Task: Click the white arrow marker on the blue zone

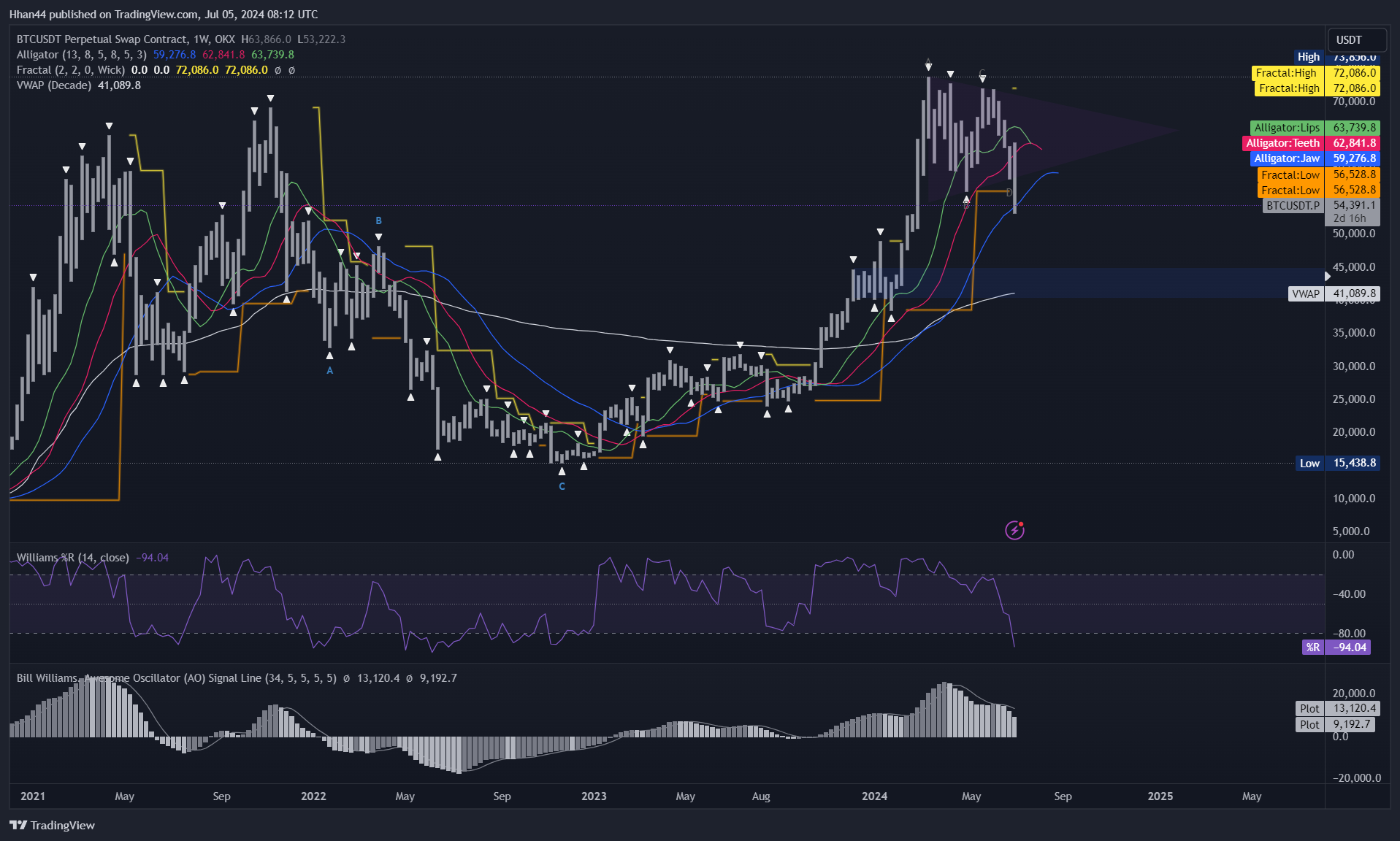Action: (1328, 276)
